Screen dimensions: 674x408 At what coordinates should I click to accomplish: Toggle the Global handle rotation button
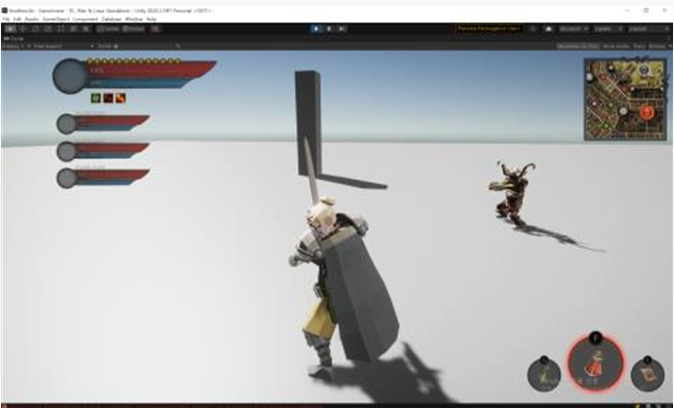pos(133,30)
